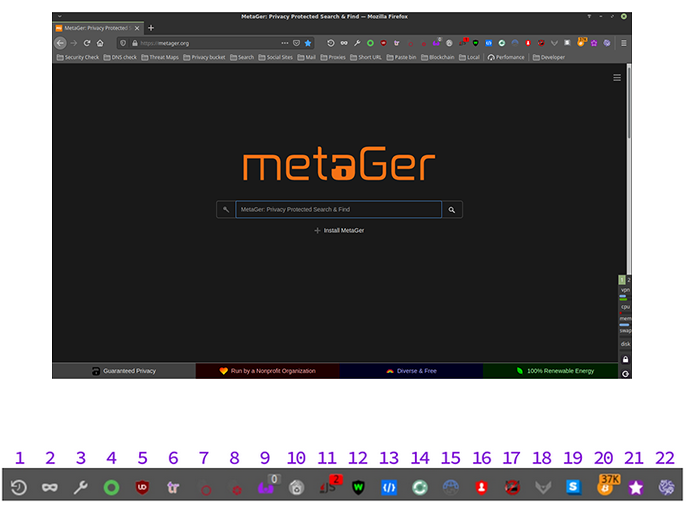This screenshot has height=512, width=694.
Task: Open the Blockchain bookmarks folder
Action: click(437, 57)
